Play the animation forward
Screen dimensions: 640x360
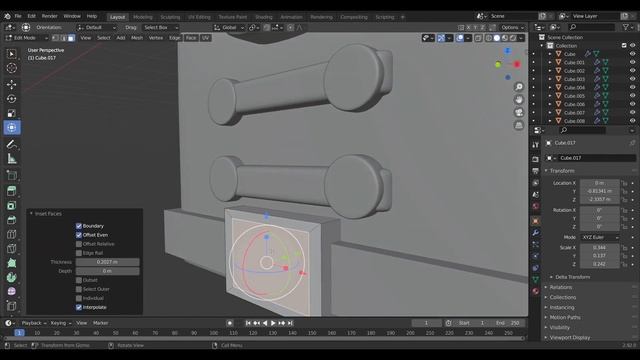[273, 323]
